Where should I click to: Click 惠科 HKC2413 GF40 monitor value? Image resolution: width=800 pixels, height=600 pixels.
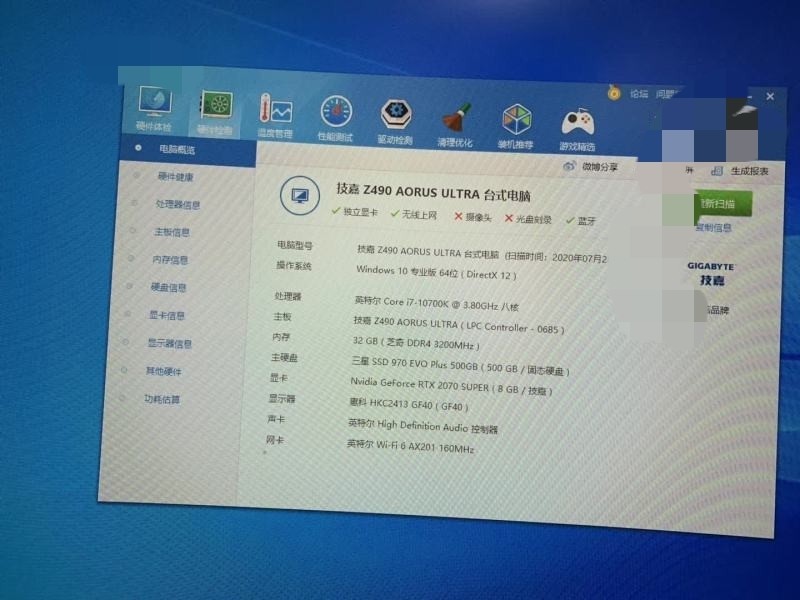point(408,405)
